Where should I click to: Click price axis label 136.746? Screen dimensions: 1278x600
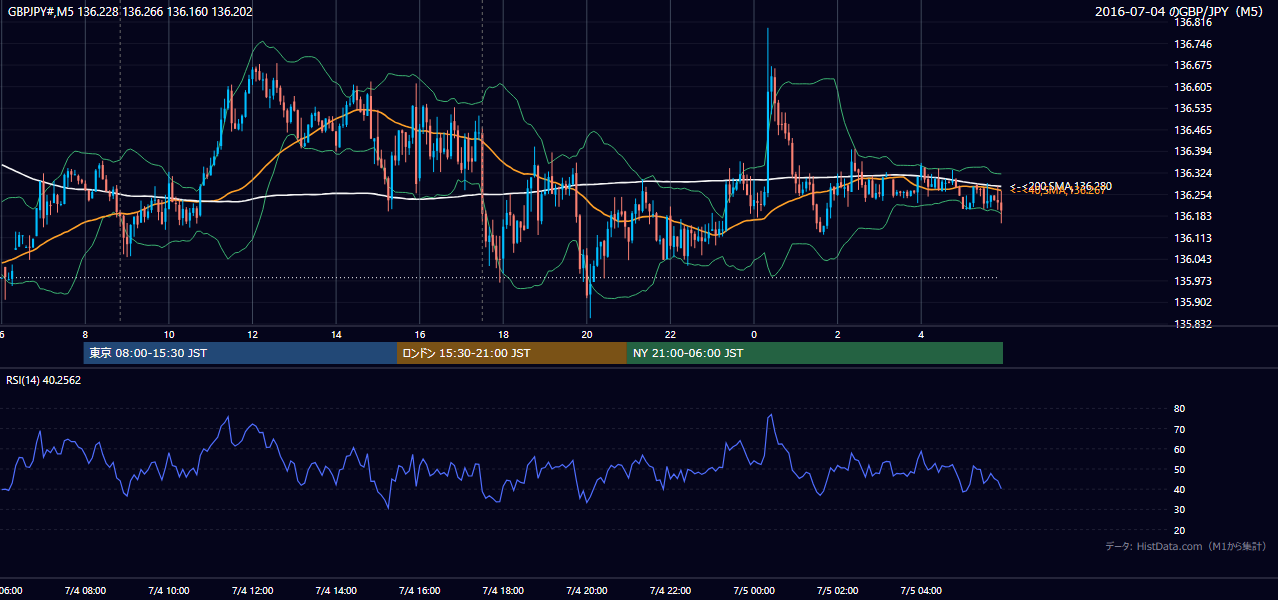[1193, 44]
